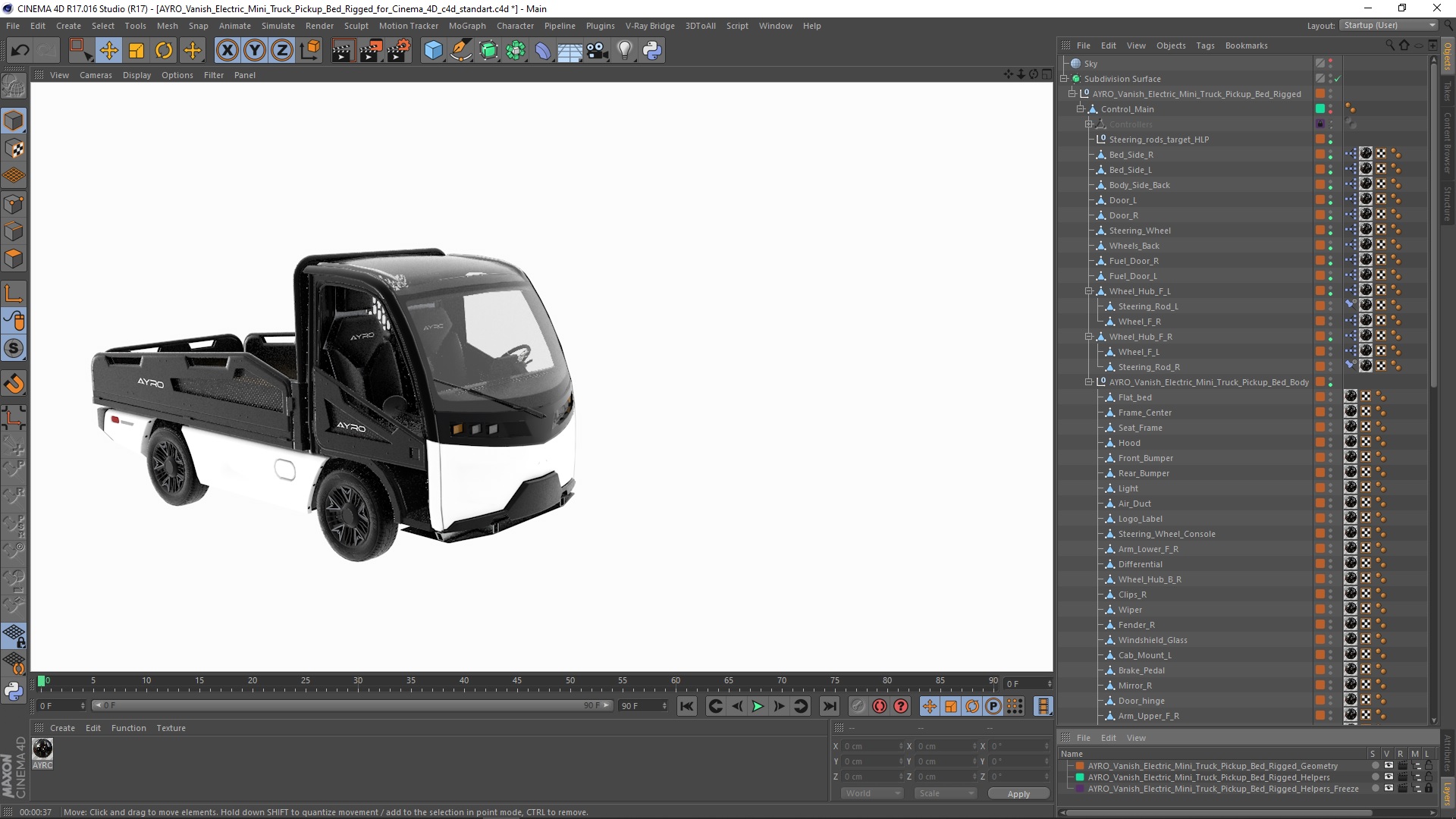Toggle Autokeying button
Image resolution: width=1456 pixels, height=819 pixels.
click(880, 706)
